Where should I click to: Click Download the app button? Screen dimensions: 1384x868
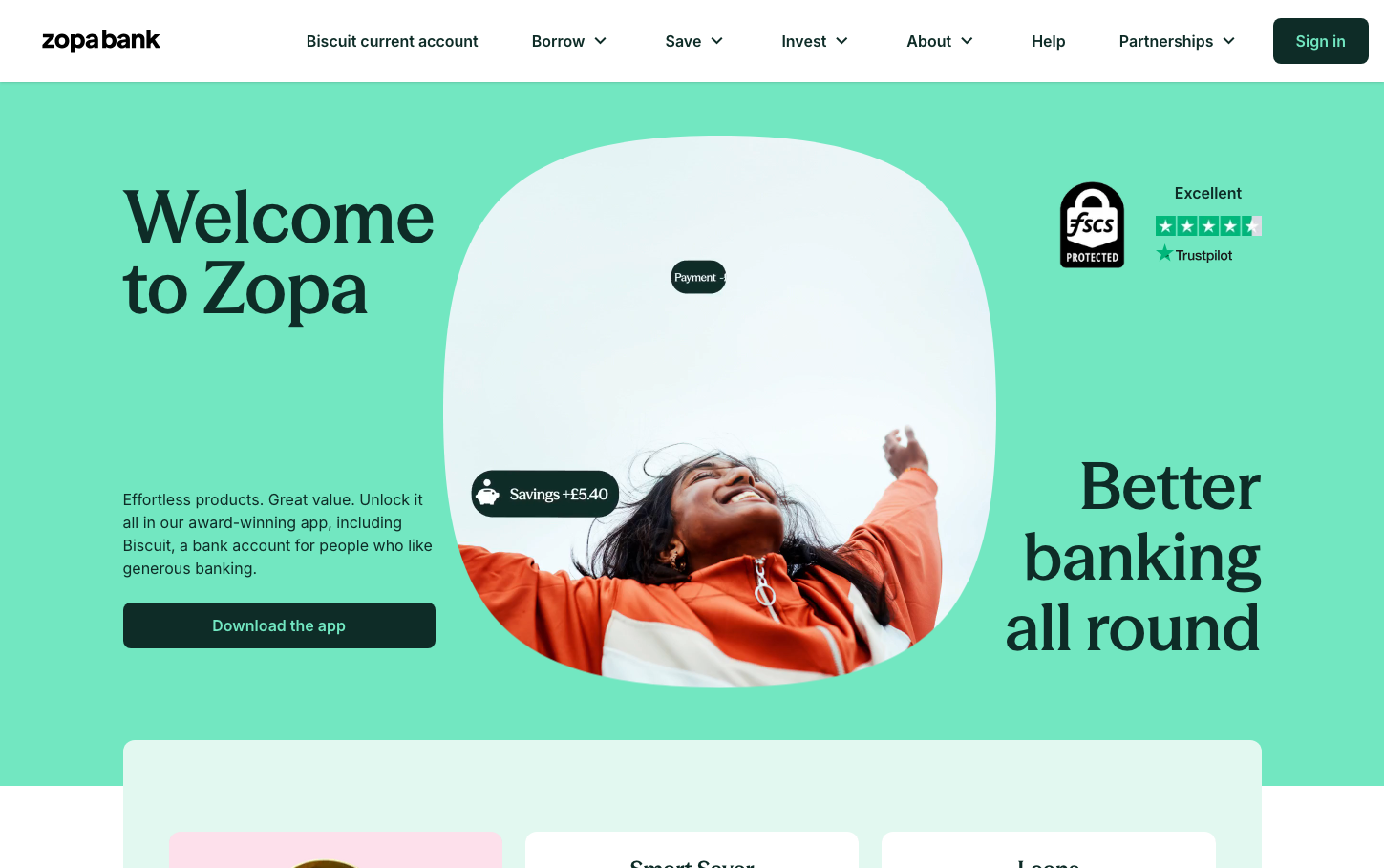[x=279, y=625]
